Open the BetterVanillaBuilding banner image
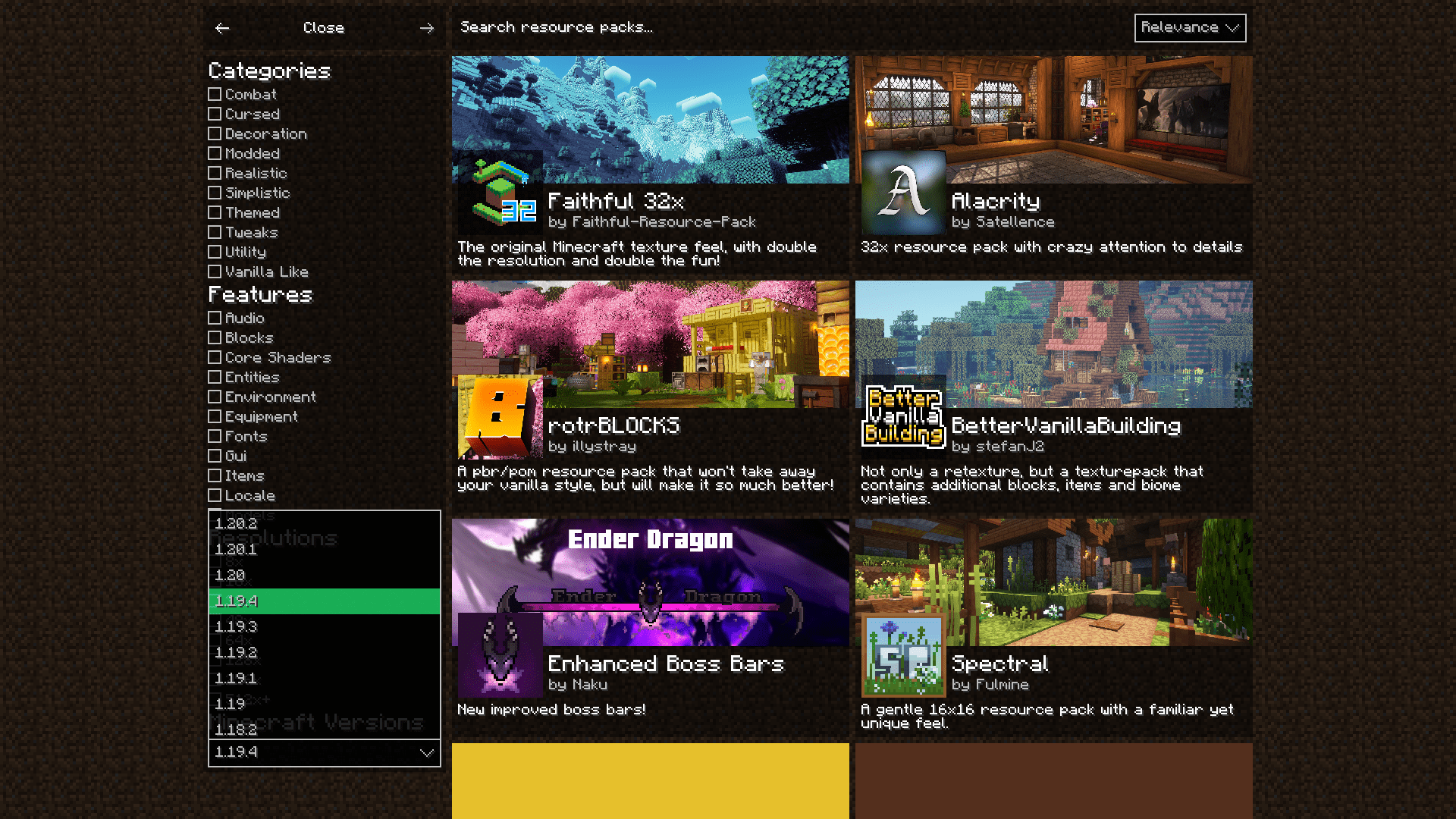This screenshot has width=1456, height=819. pyautogui.click(x=1054, y=344)
